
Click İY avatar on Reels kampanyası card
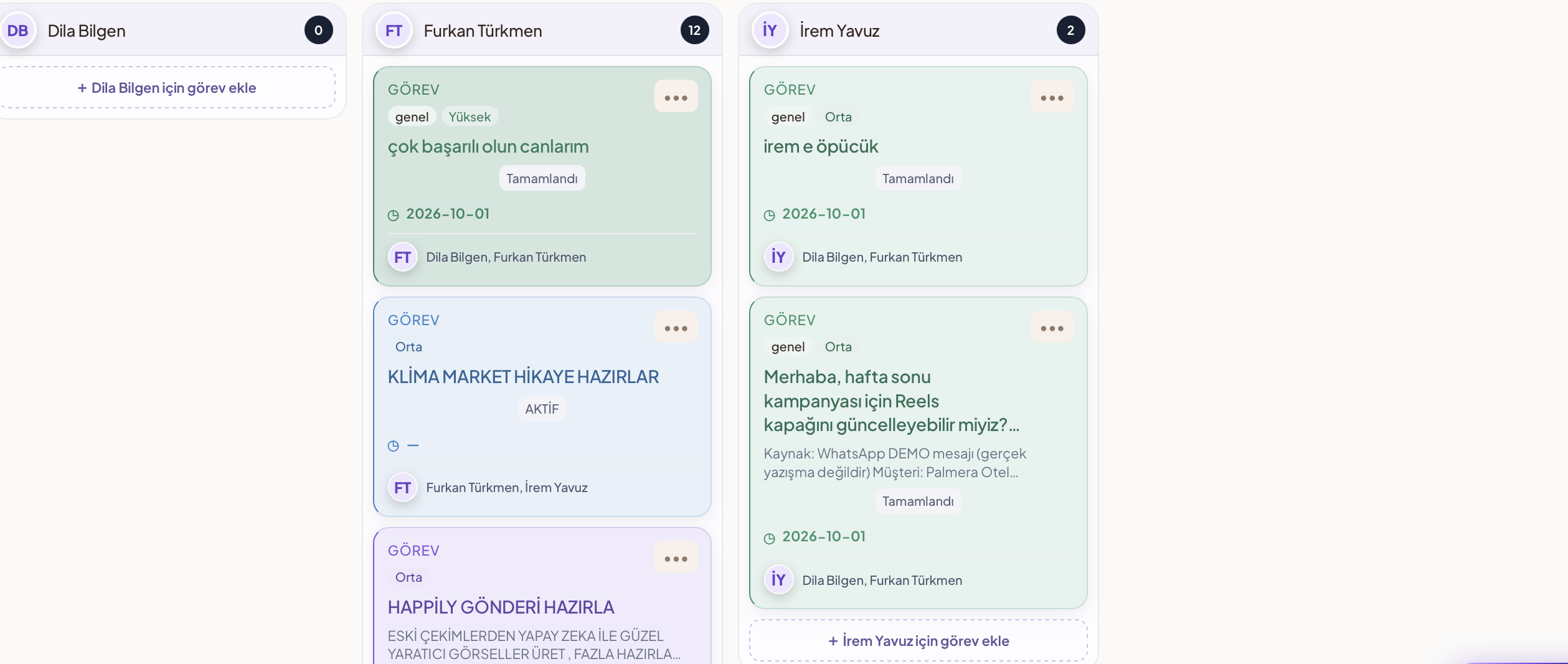[x=779, y=580]
